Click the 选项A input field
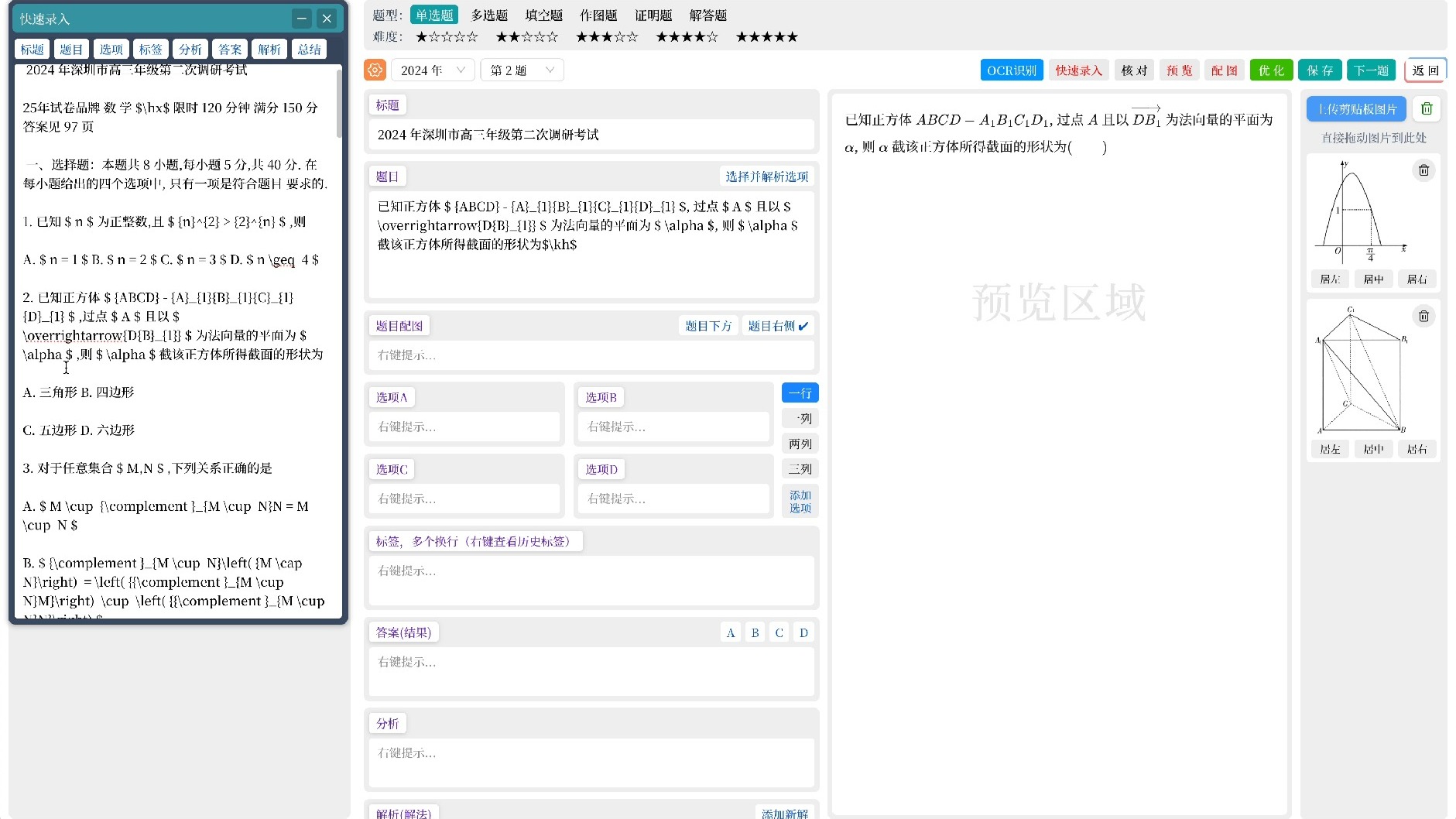Viewport: 1456px width, 819px height. 464,427
